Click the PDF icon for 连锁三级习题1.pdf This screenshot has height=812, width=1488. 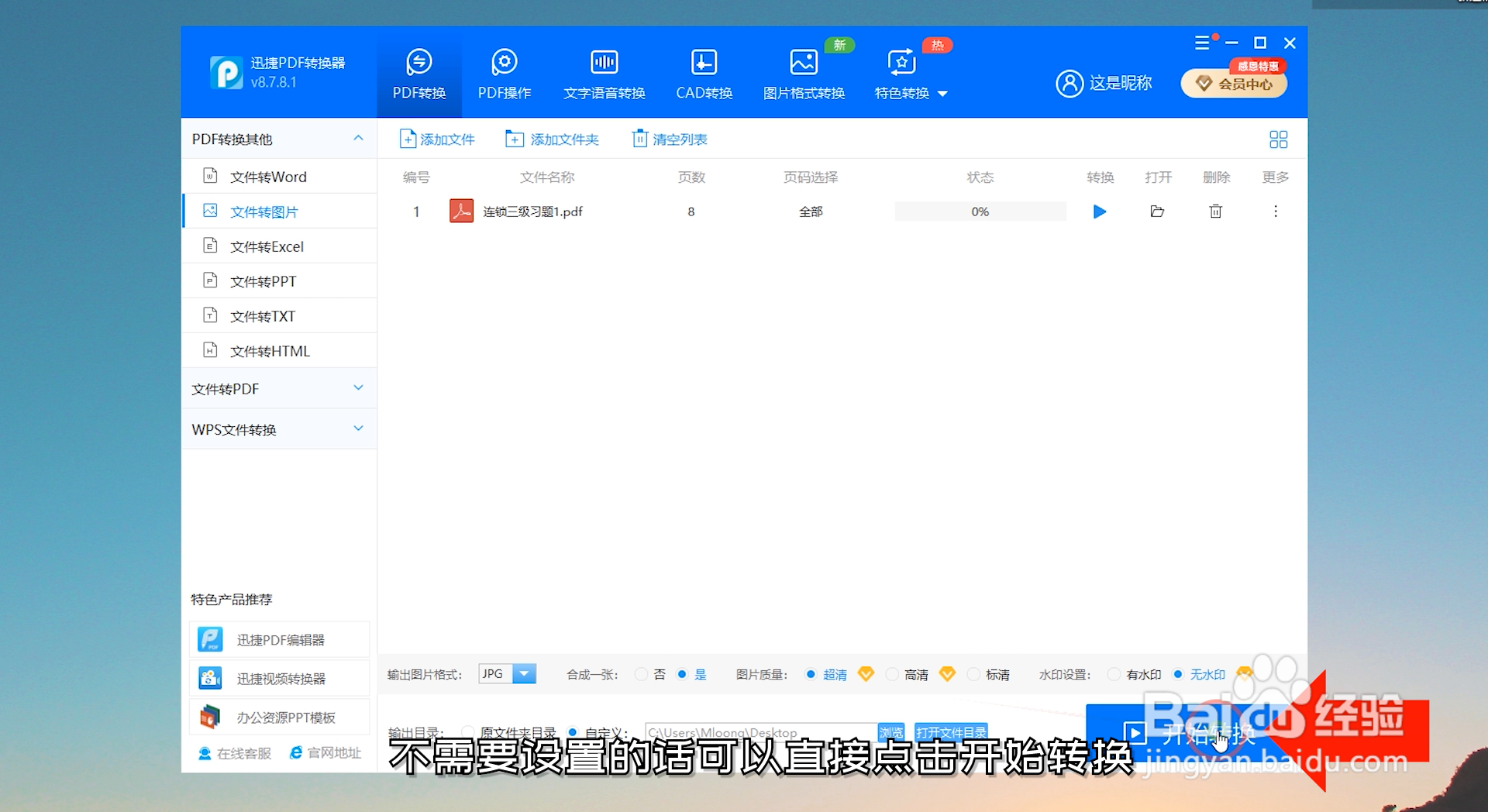pos(461,211)
